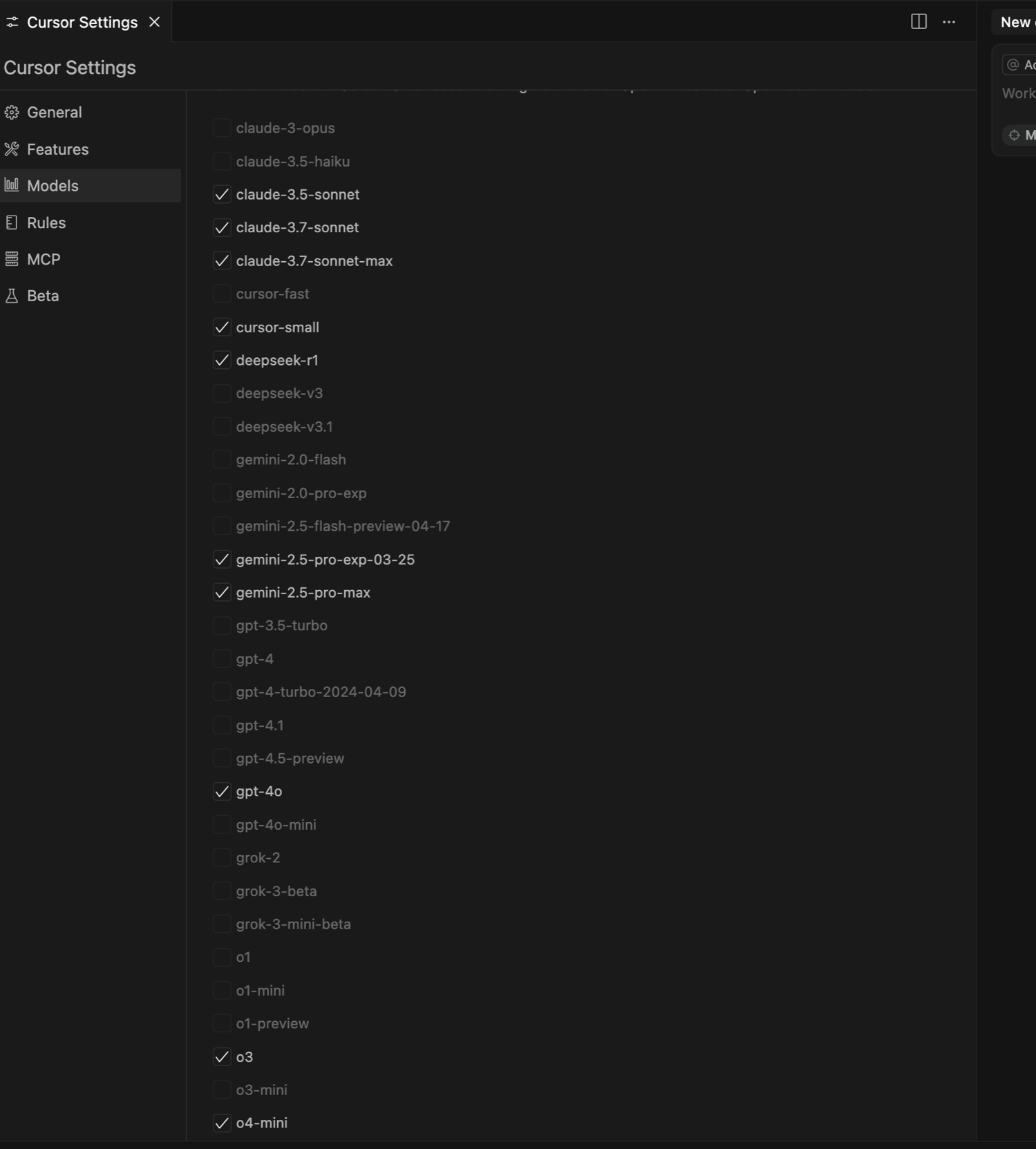The image size is (1036, 1149).
Task: Uncheck the o3 model
Action: pos(222,1056)
